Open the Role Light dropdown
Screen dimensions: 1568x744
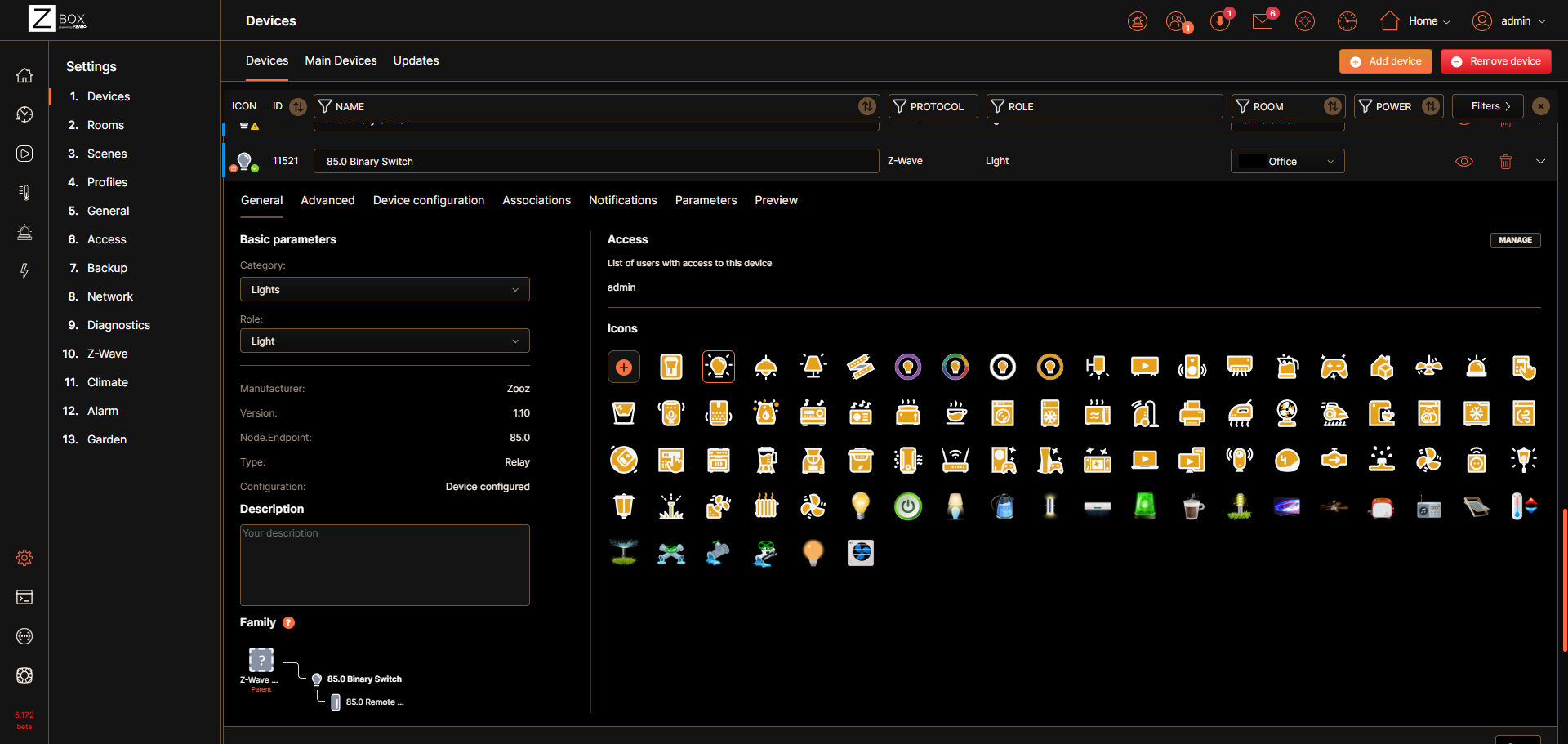[x=385, y=341]
